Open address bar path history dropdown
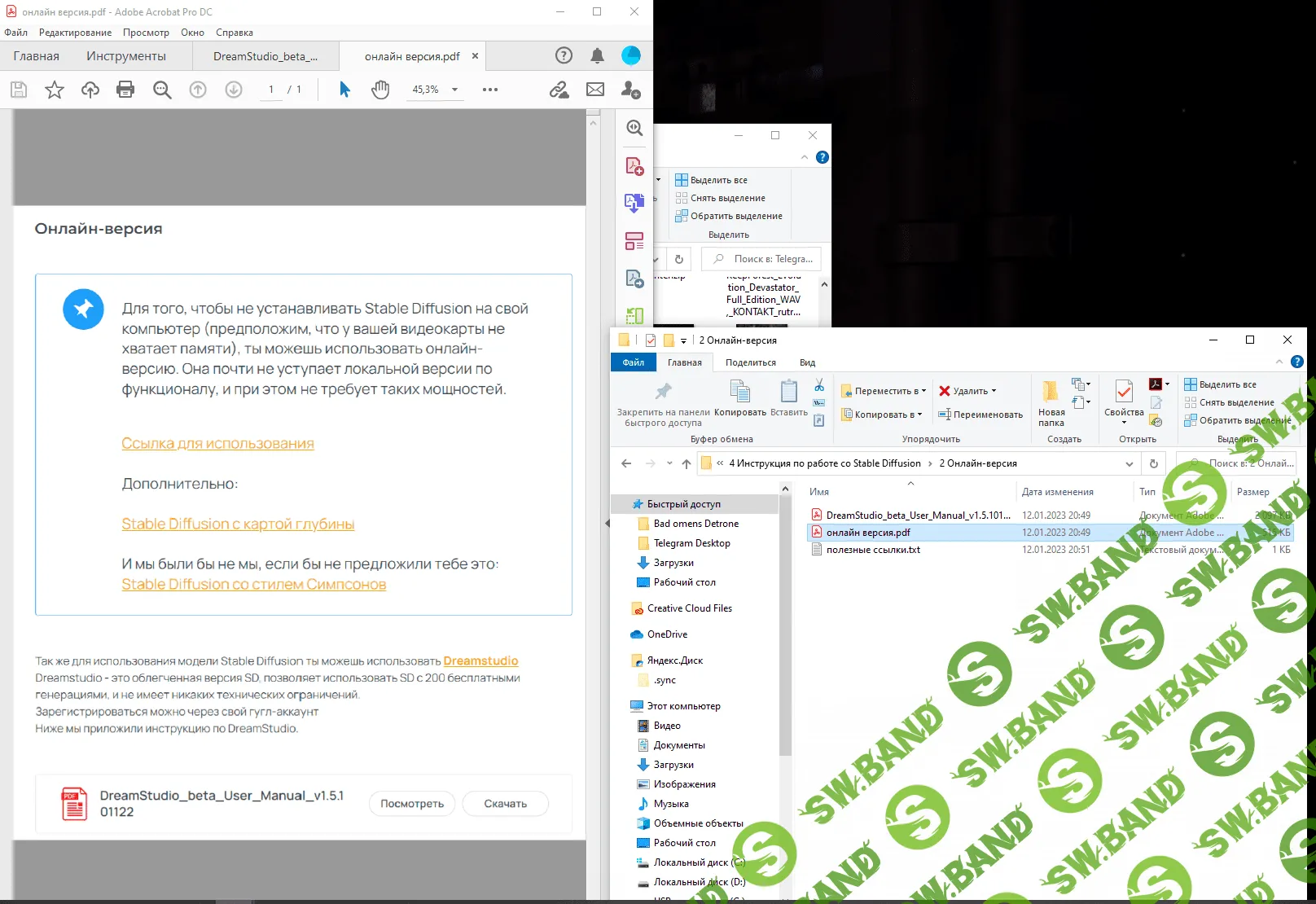Image resolution: width=1316 pixels, height=904 pixels. point(1130,463)
